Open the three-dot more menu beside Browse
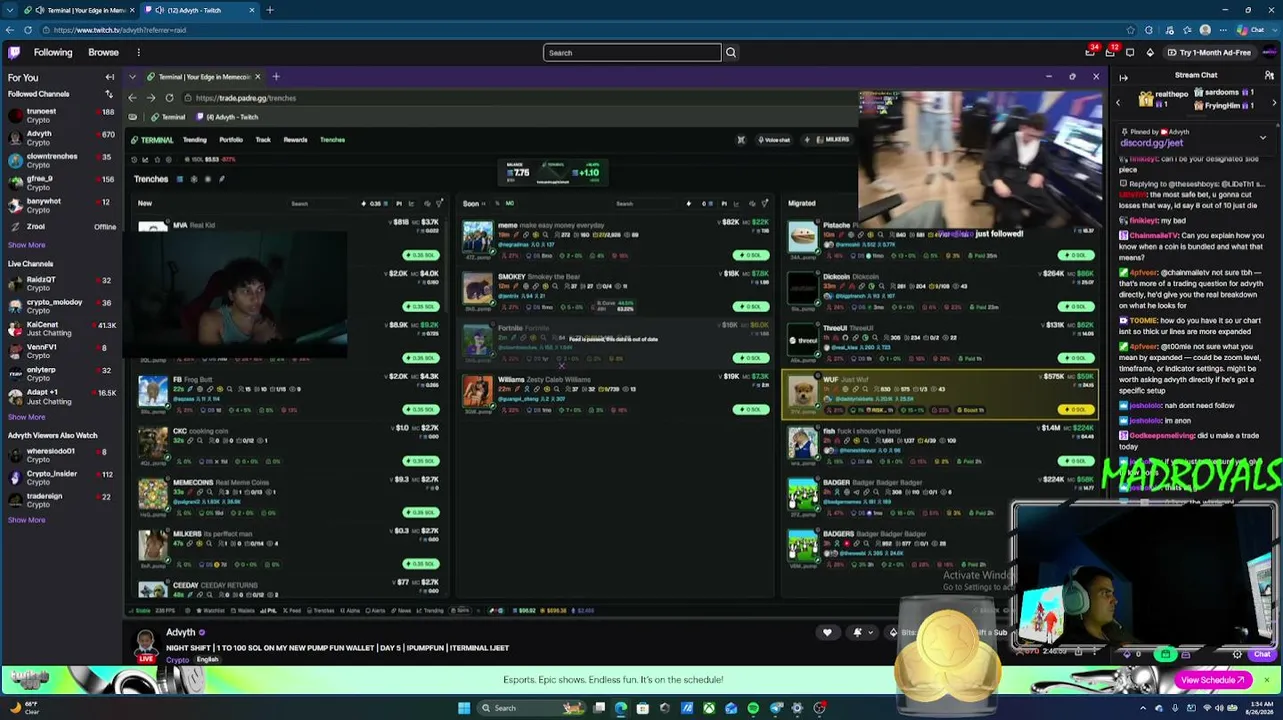Image resolution: width=1283 pixels, height=720 pixels. pyautogui.click(x=139, y=52)
